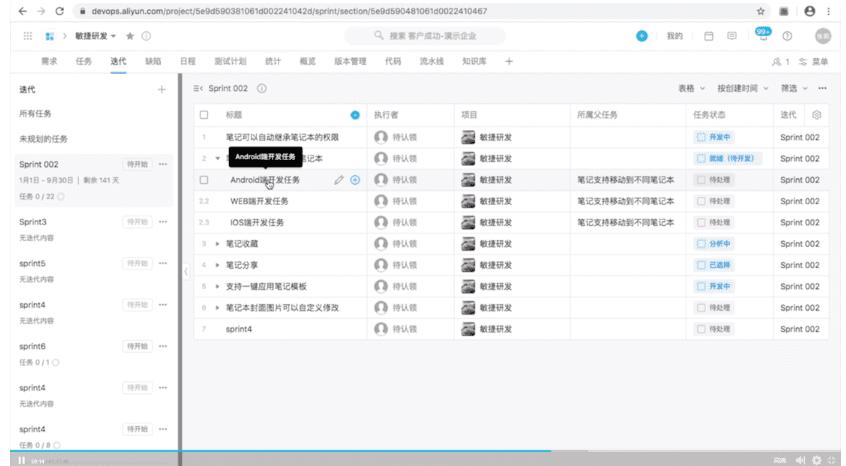
Task: Add a subtask to the Android task
Action: click(355, 180)
